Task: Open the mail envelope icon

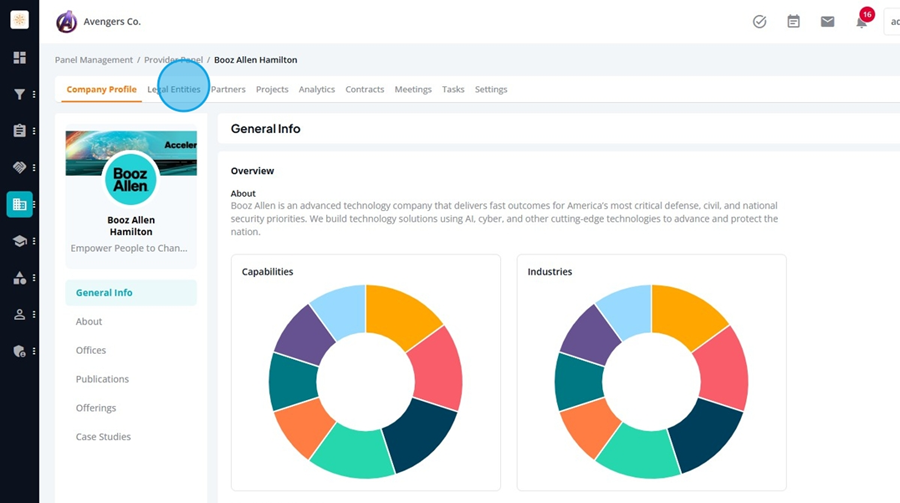Action: point(827,22)
